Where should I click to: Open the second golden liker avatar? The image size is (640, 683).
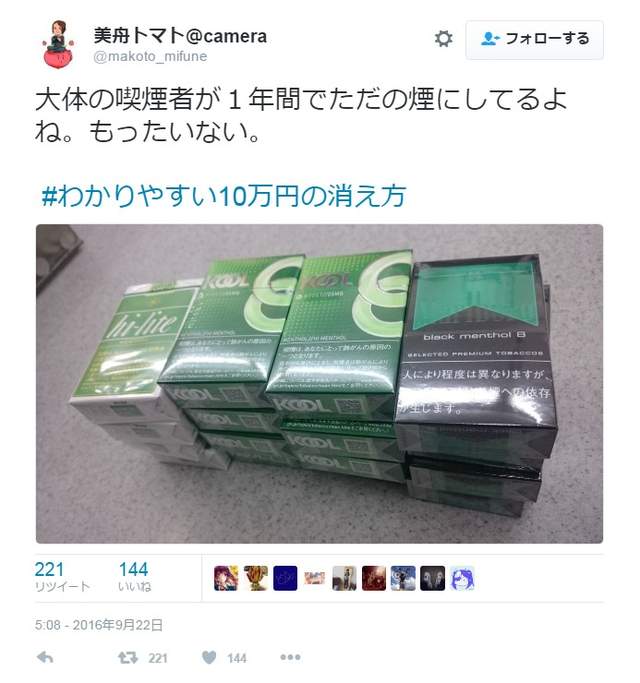256,578
